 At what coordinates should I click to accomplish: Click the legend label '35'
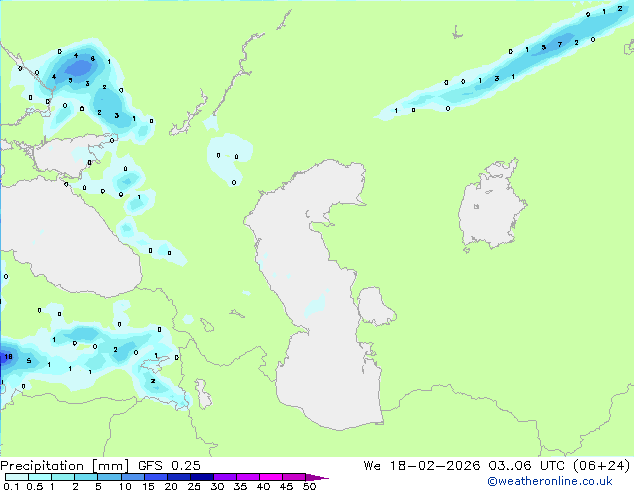click(x=240, y=486)
